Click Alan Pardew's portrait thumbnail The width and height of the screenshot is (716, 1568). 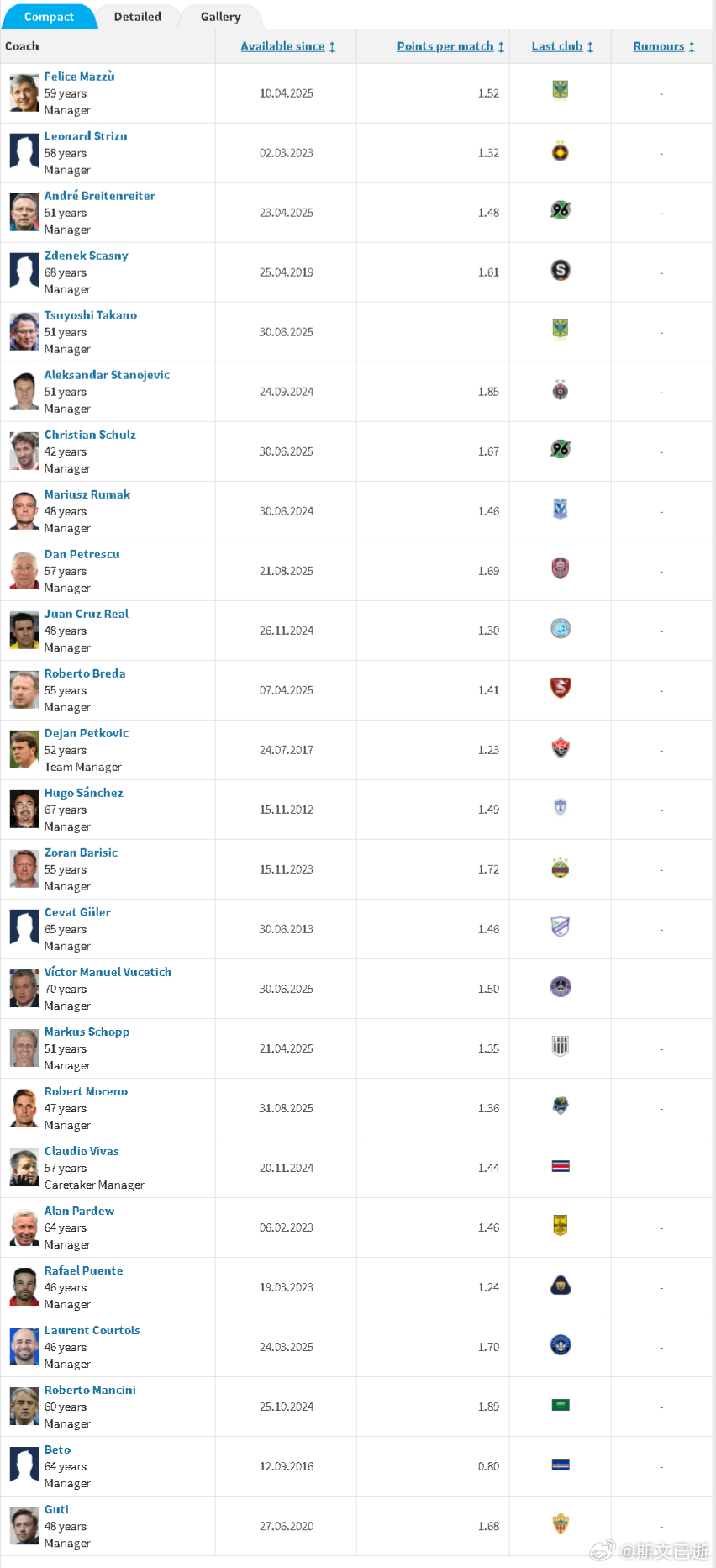pyautogui.click(x=24, y=1227)
